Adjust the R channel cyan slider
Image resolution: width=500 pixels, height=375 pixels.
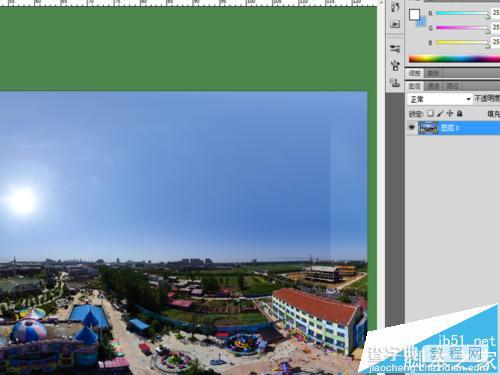coord(463,13)
